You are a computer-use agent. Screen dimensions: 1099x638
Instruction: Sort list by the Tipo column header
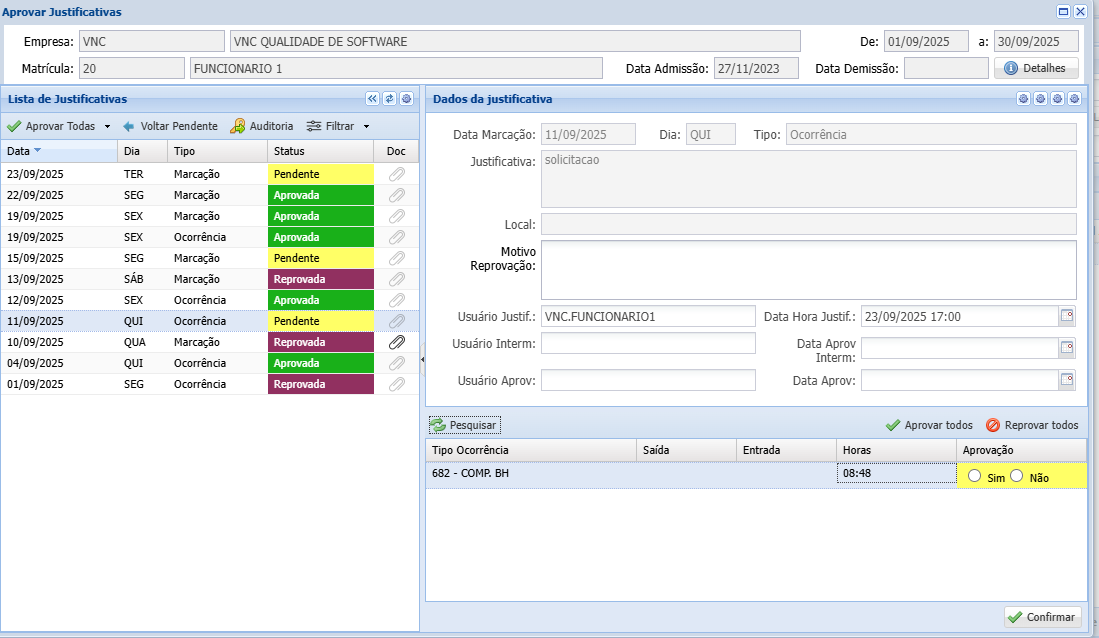coord(217,151)
